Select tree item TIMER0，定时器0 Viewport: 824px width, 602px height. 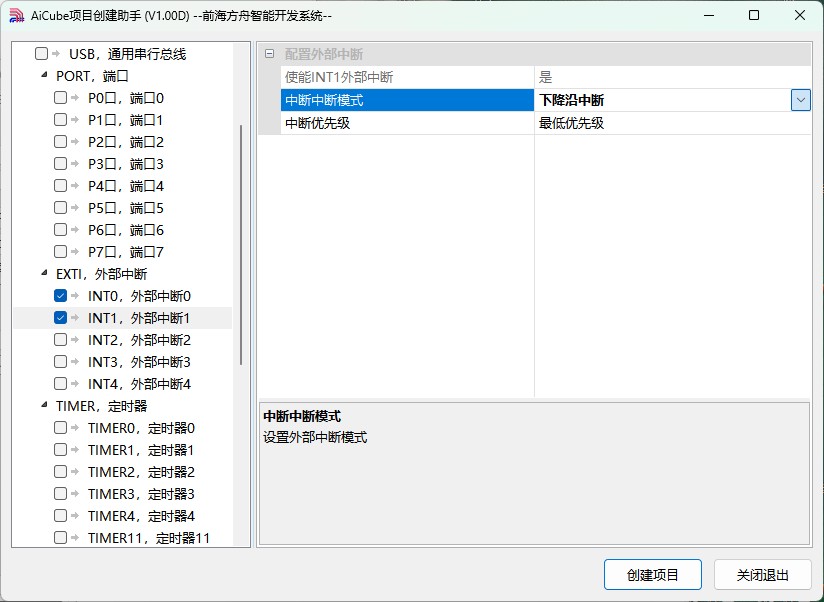pyautogui.click(x=141, y=429)
